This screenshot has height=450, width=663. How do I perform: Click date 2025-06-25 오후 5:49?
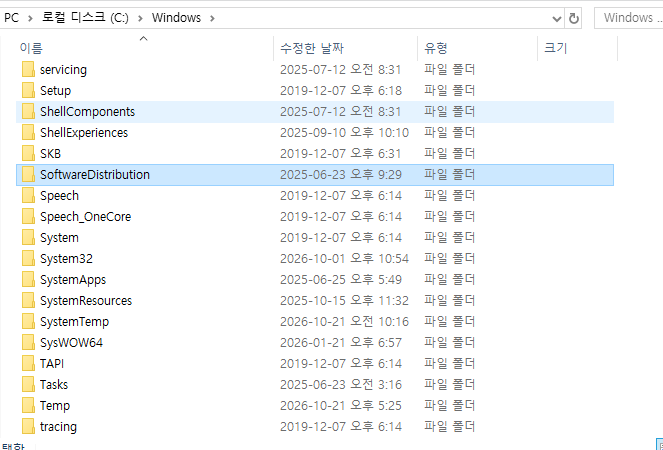[341, 280]
